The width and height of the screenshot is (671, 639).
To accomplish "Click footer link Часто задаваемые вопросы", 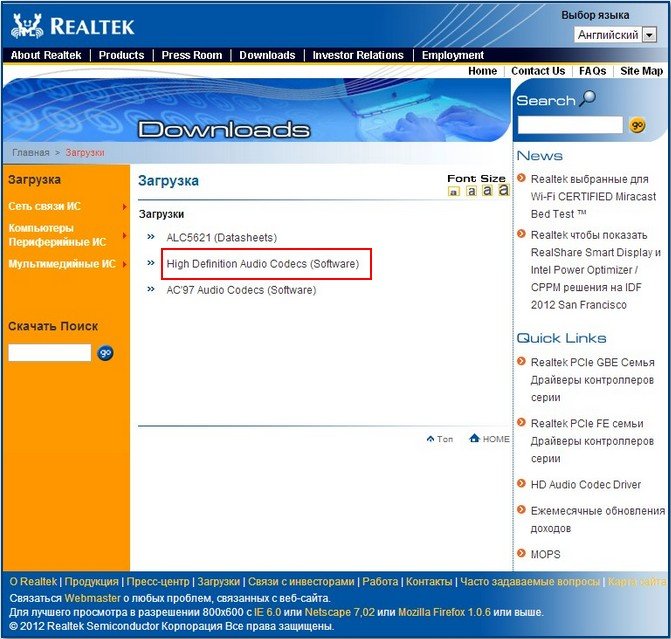I will click(x=530, y=582).
